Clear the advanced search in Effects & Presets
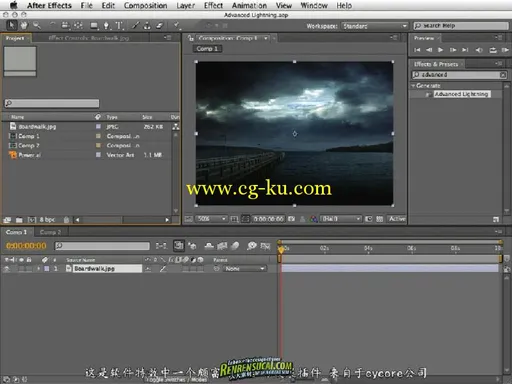 503,75
